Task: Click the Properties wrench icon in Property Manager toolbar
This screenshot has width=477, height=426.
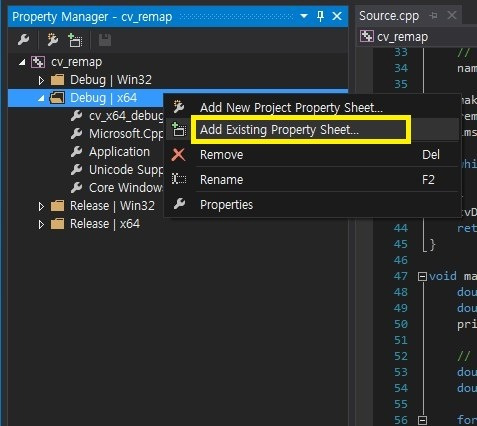Action: (x=23, y=40)
